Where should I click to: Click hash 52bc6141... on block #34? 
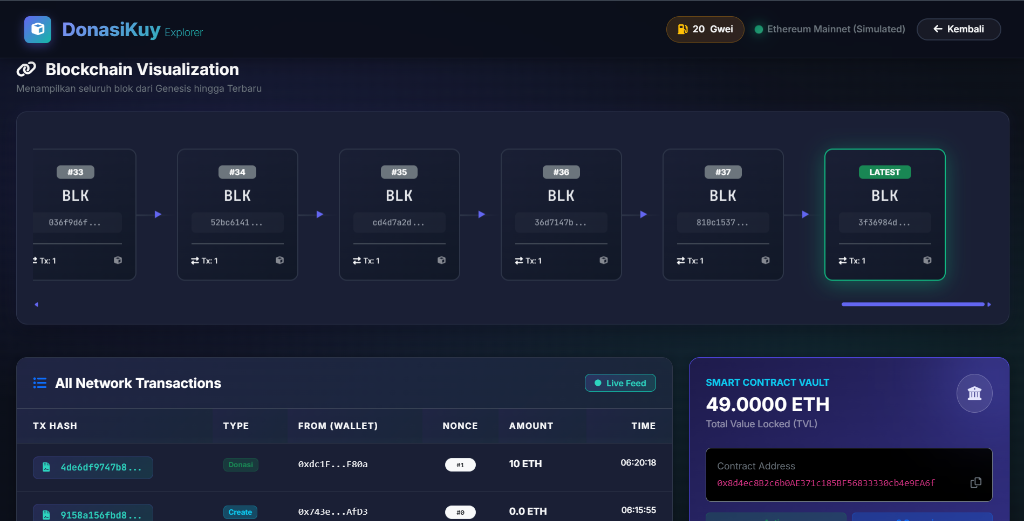(237, 223)
